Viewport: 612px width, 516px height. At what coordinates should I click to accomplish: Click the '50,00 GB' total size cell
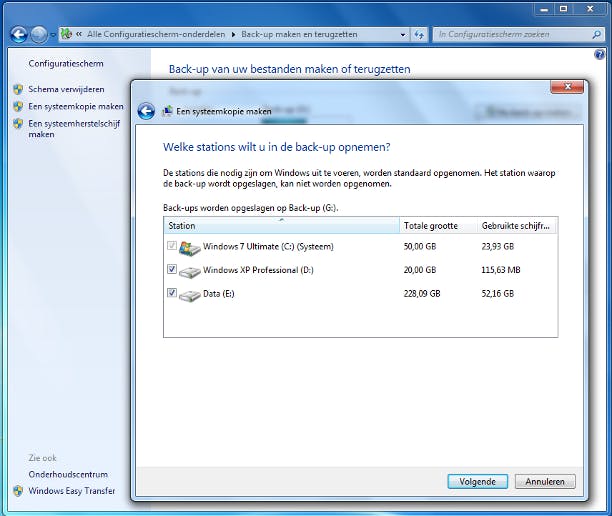tap(420, 247)
